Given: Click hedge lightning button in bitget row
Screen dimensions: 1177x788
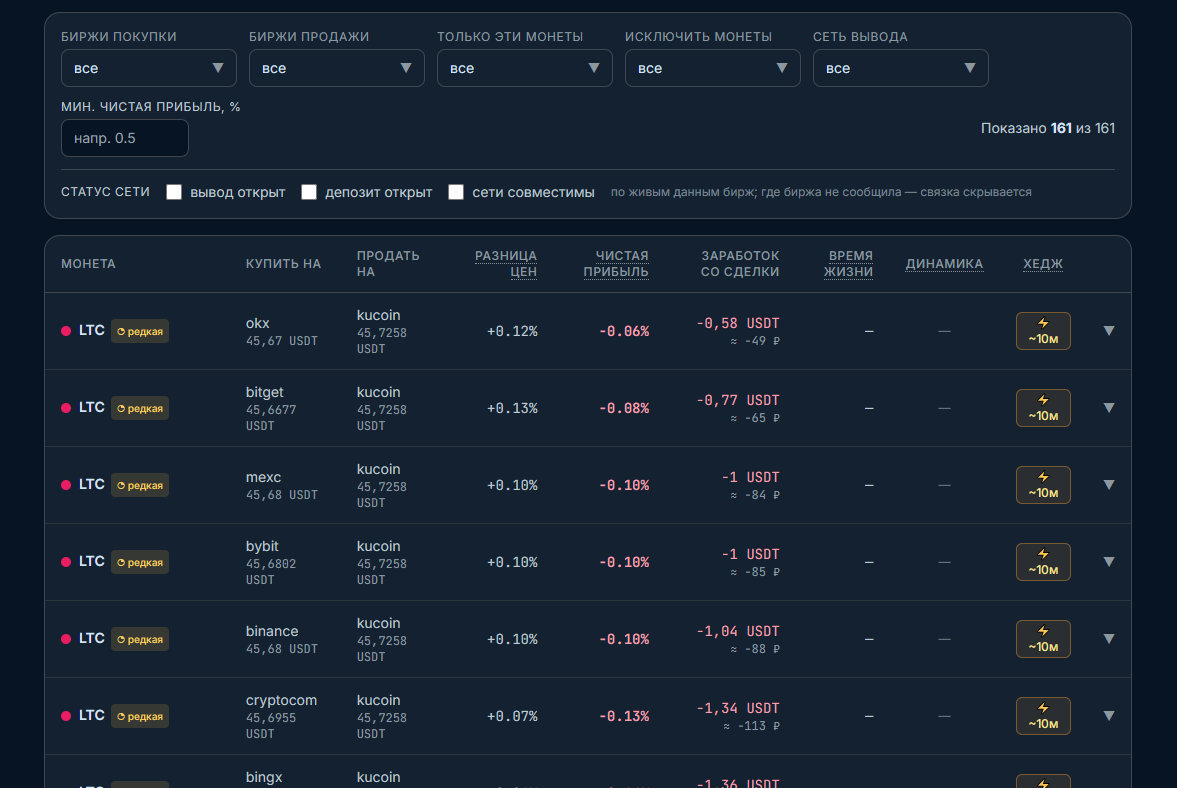Looking at the screenshot, I should tap(1043, 408).
